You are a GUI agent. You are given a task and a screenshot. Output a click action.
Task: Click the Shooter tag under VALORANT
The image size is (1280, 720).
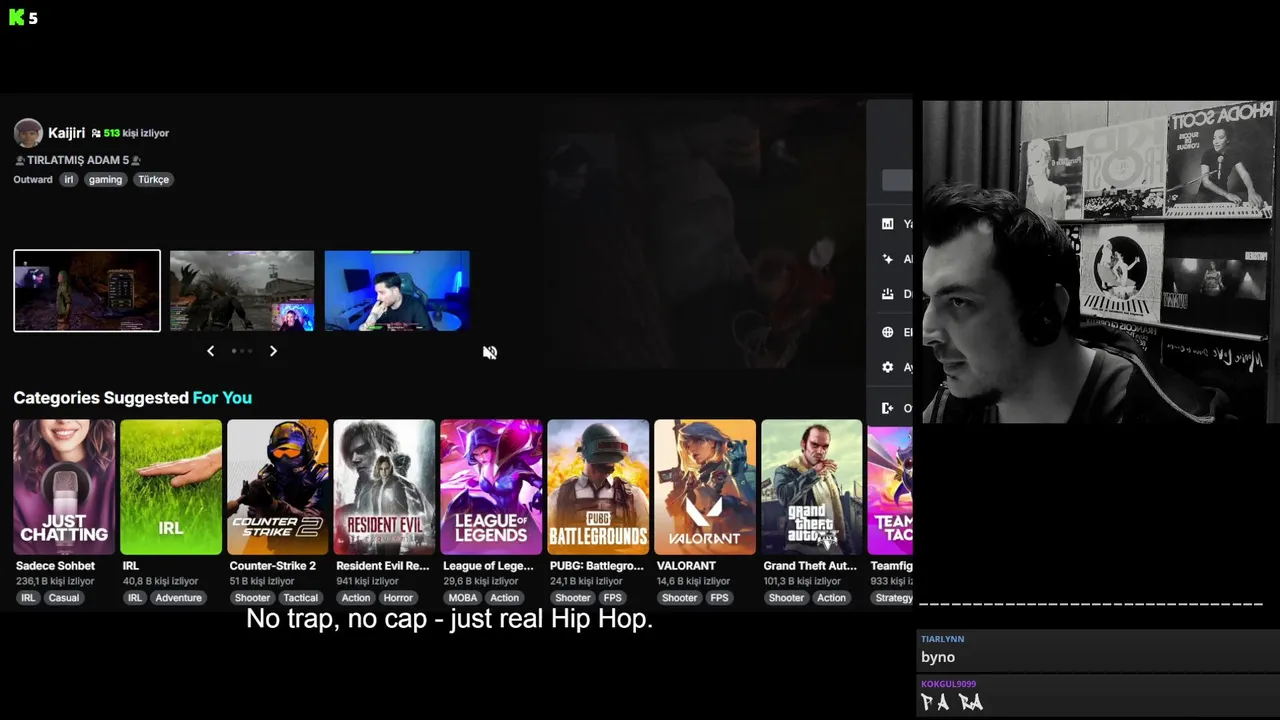(x=679, y=598)
